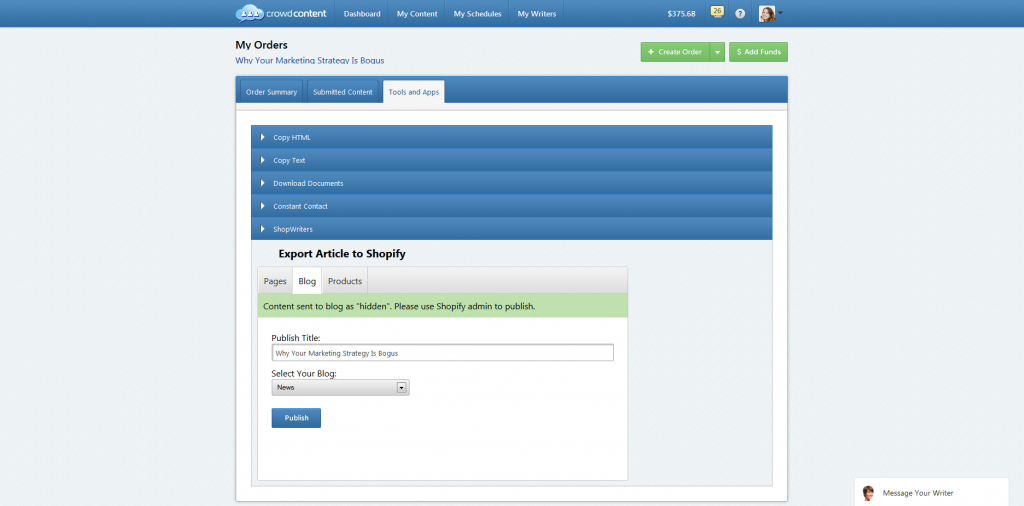Open the order title link under My Orders

coord(310,60)
